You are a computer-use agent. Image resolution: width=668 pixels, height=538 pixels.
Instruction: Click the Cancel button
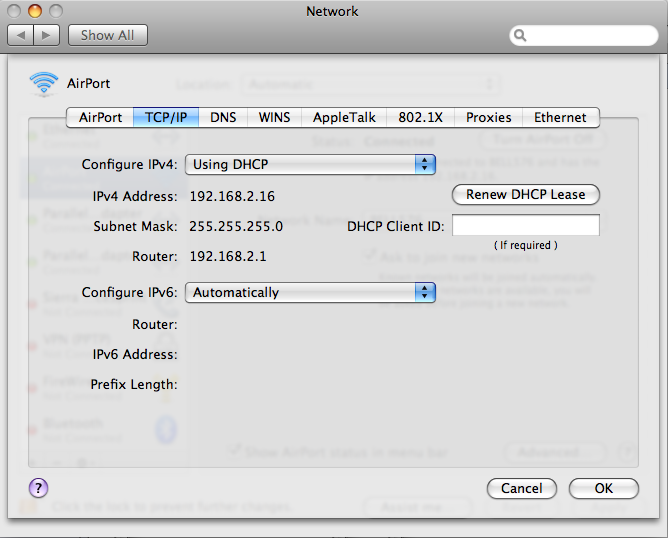521,488
